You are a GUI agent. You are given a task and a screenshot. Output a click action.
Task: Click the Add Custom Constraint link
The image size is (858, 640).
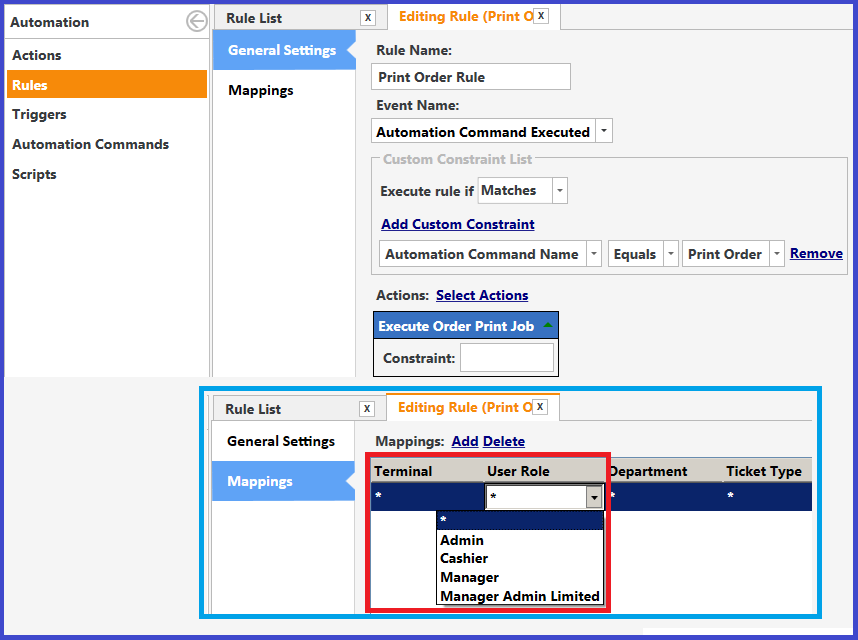click(x=457, y=224)
